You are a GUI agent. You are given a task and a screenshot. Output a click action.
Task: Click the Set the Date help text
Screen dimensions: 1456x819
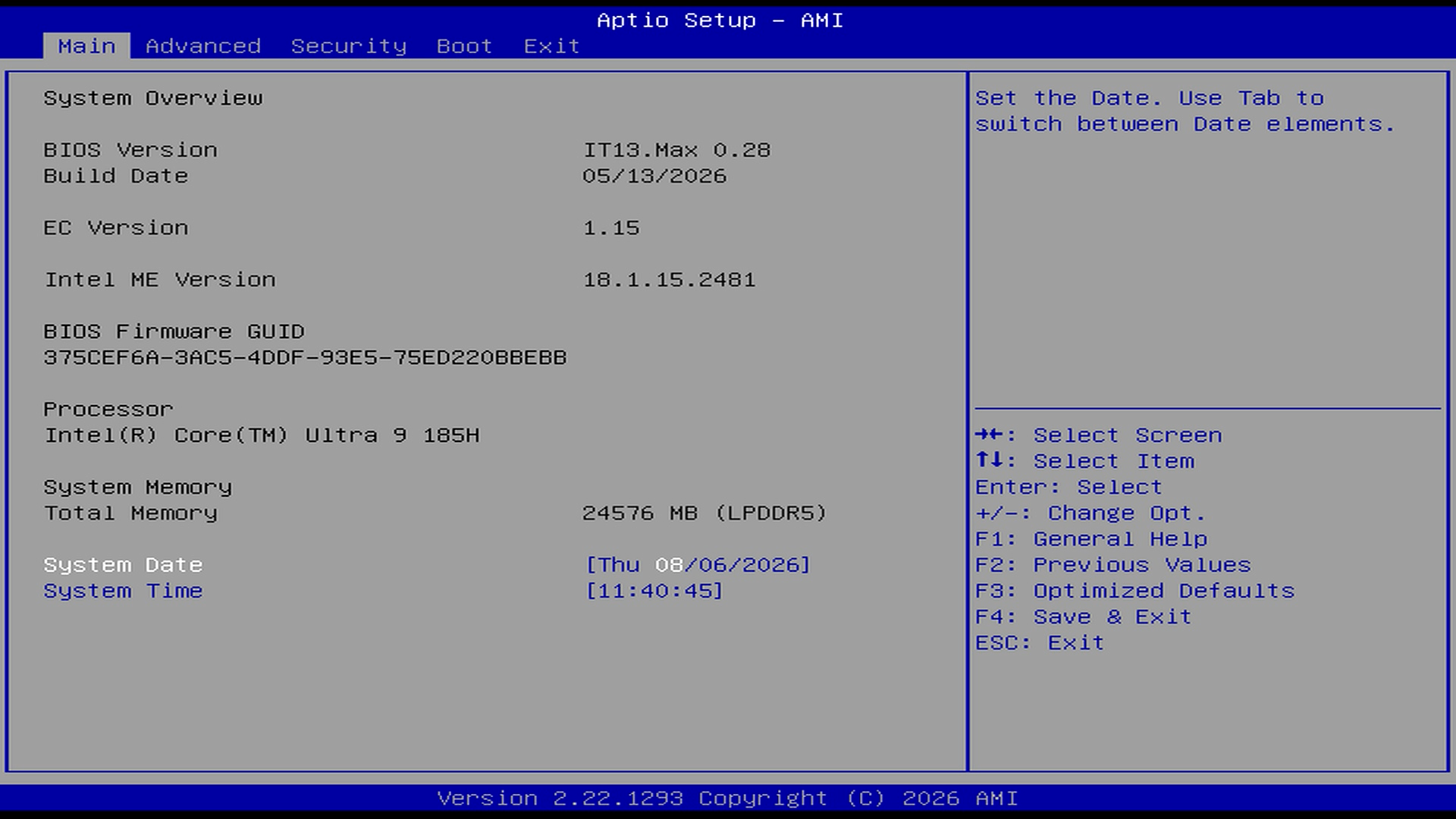[1185, 111]
